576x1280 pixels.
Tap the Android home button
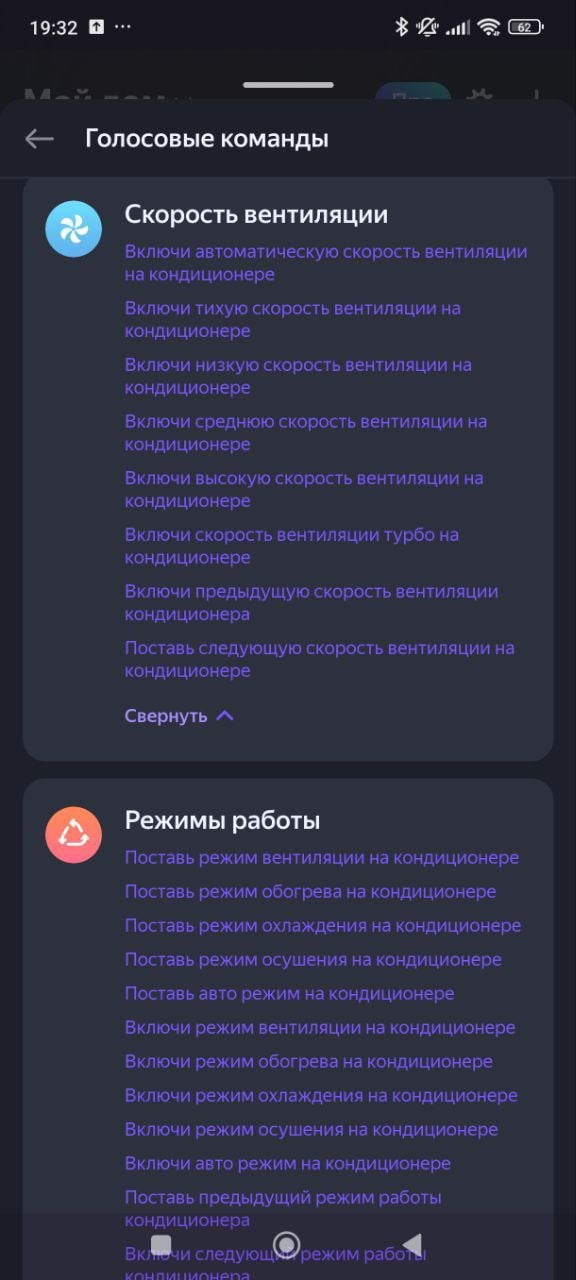(287, 1245)
